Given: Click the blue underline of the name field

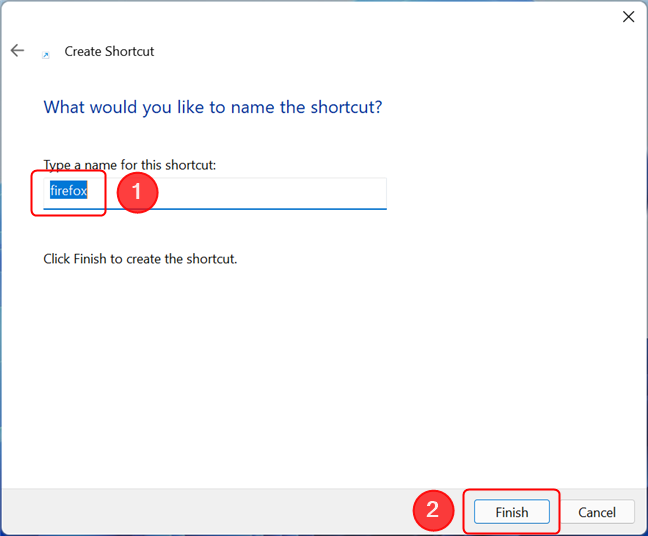Looking at the screenshot, I should (215, 209).
